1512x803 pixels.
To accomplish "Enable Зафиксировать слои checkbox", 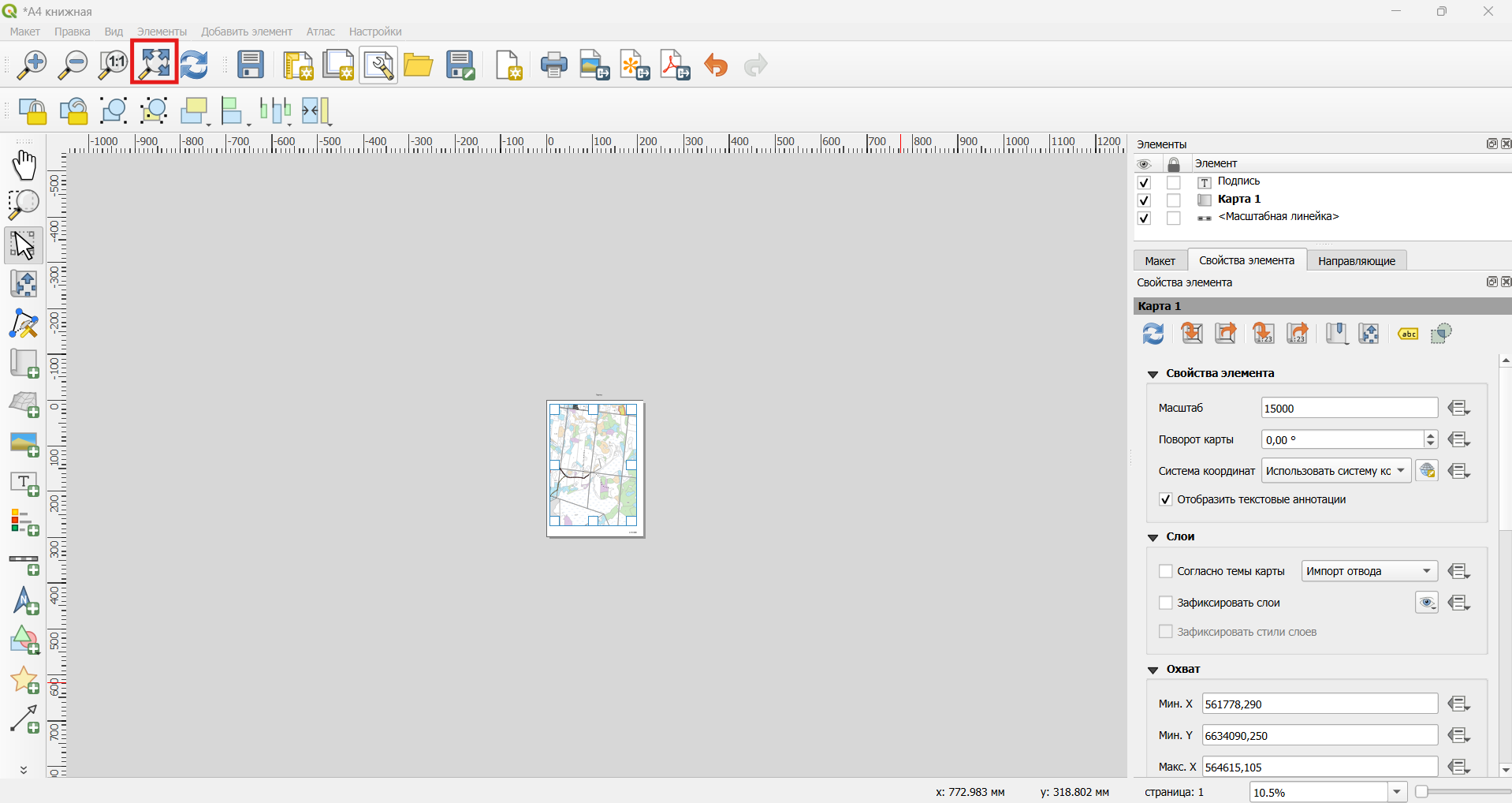I will pos(1165,603).
